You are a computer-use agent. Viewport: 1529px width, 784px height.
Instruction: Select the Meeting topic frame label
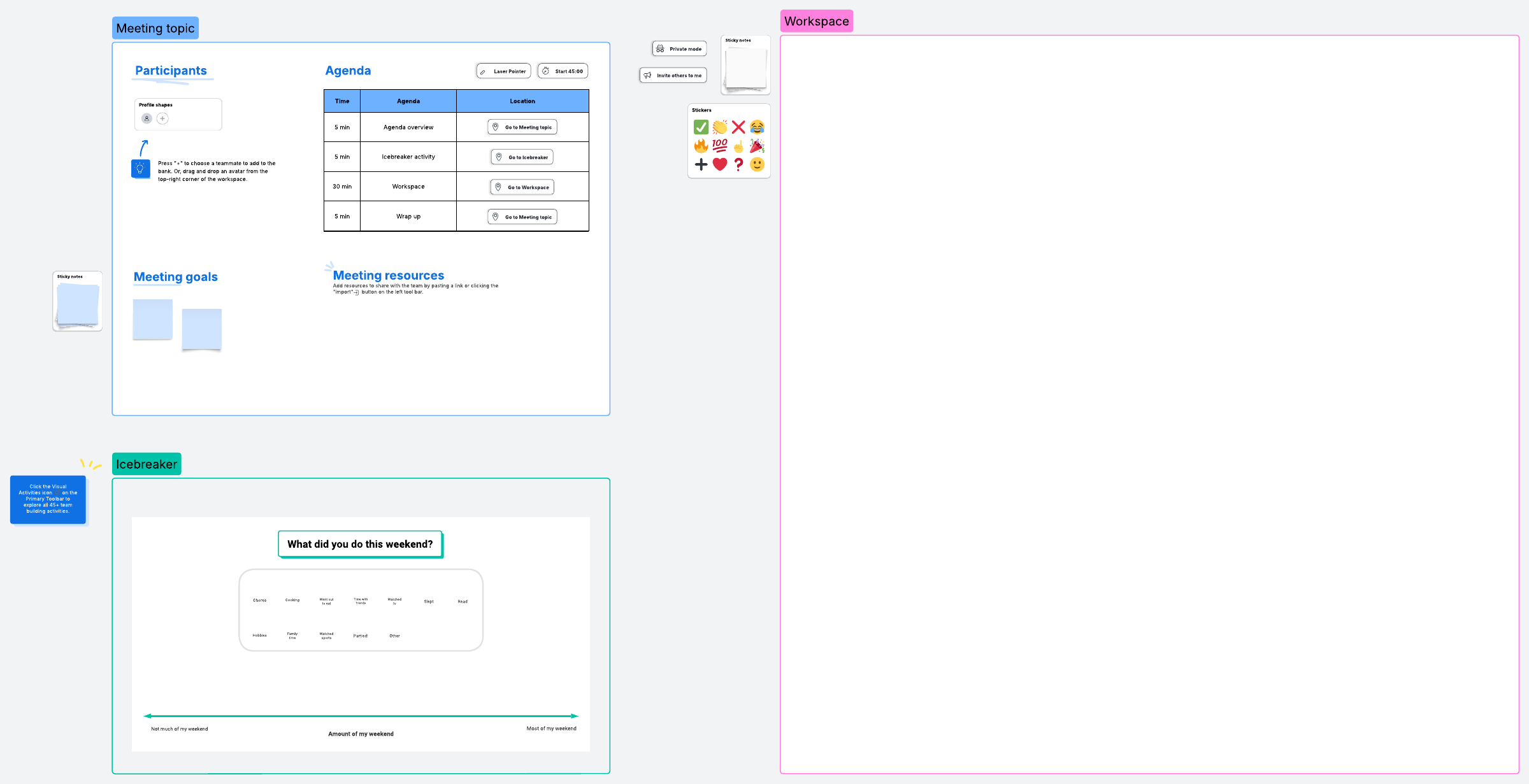click(155, 29)
